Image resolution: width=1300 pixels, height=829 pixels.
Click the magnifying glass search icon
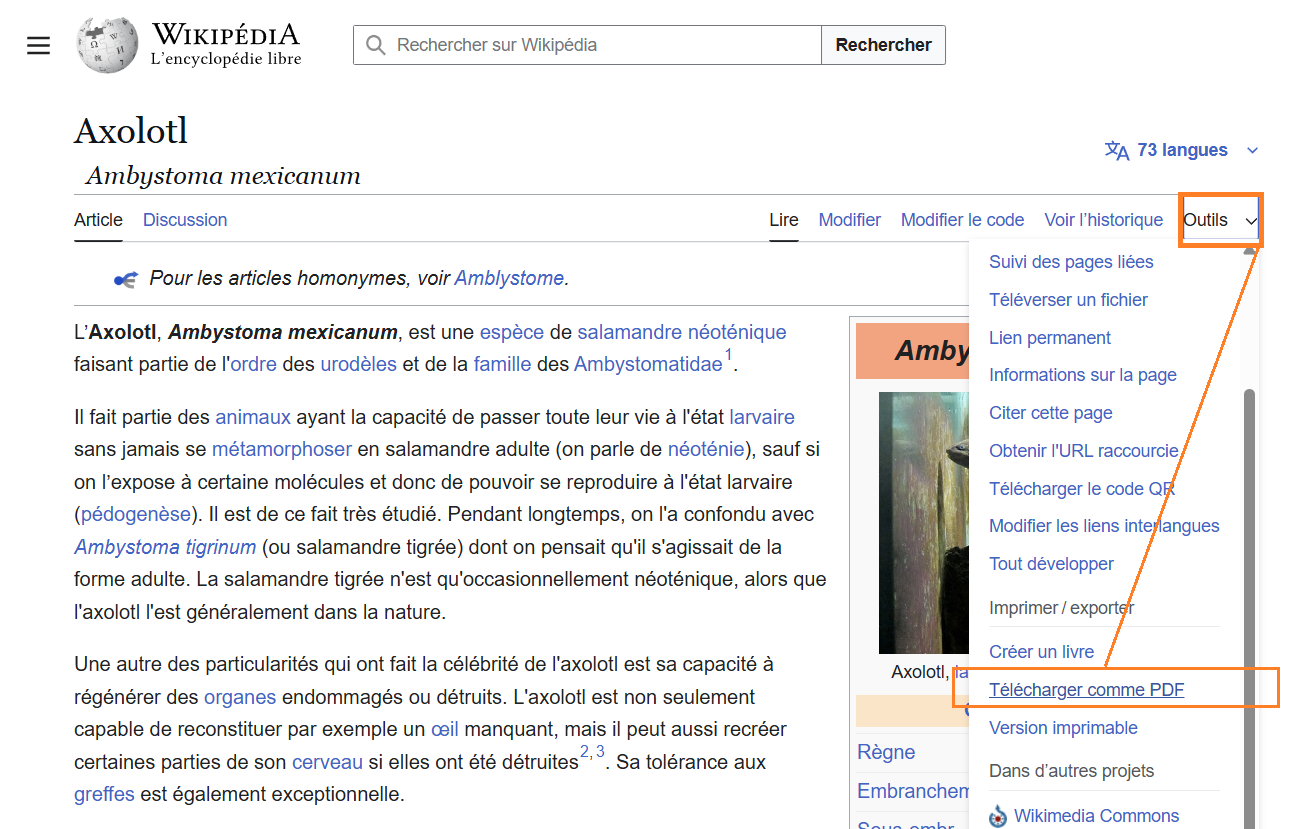pos(376,45)
